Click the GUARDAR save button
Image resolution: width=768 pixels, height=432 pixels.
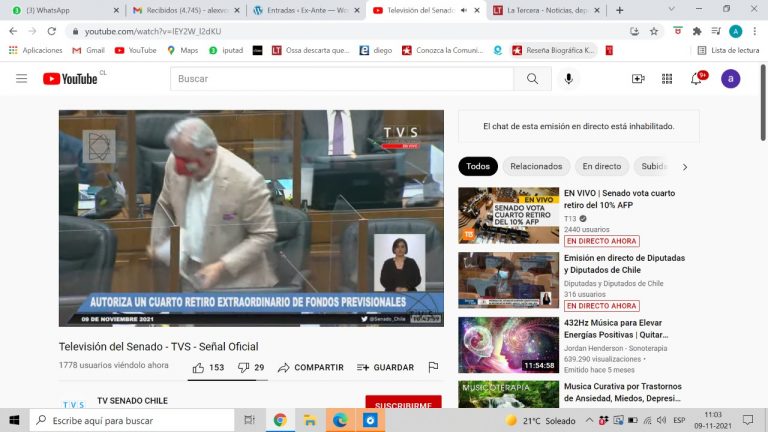pos(385,367)
